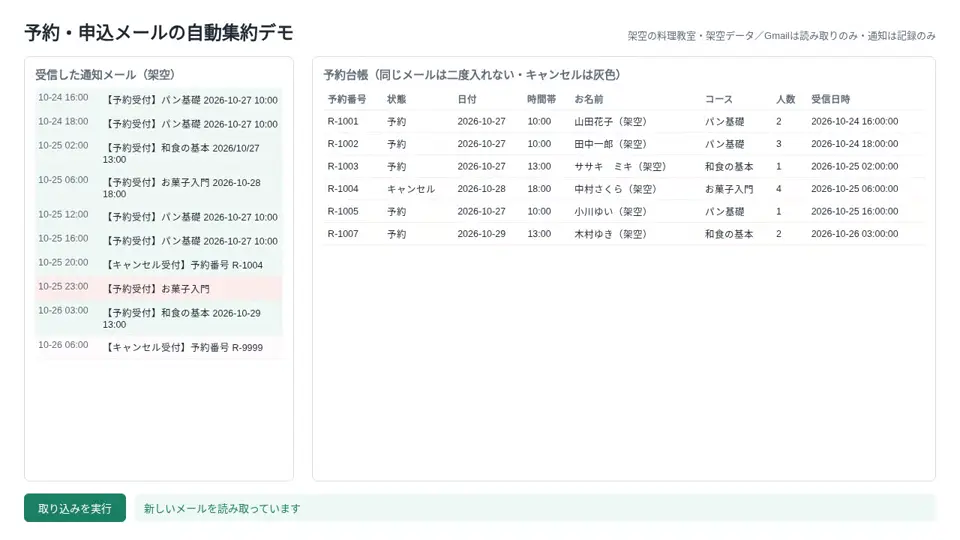Click the name 田中一郎（架空）

point(610,144)
